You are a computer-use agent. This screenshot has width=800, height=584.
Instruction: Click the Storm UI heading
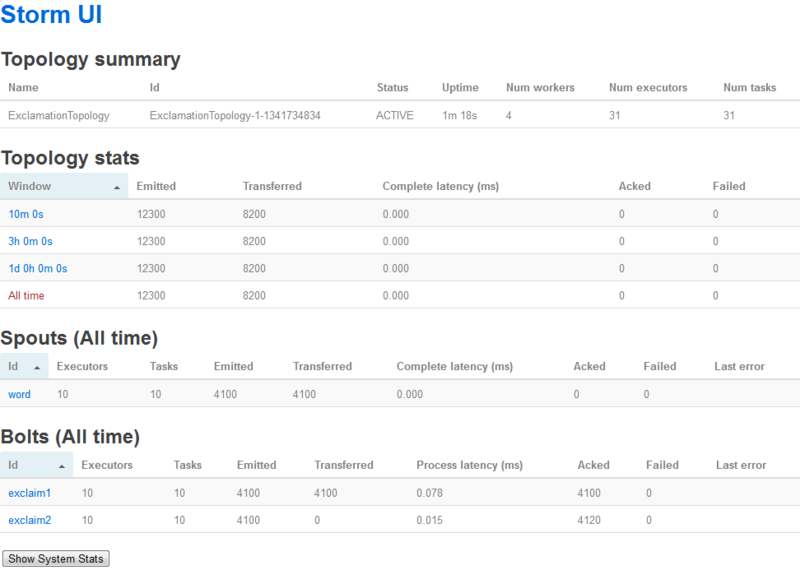pyautogui.click(x=50, y=15)
